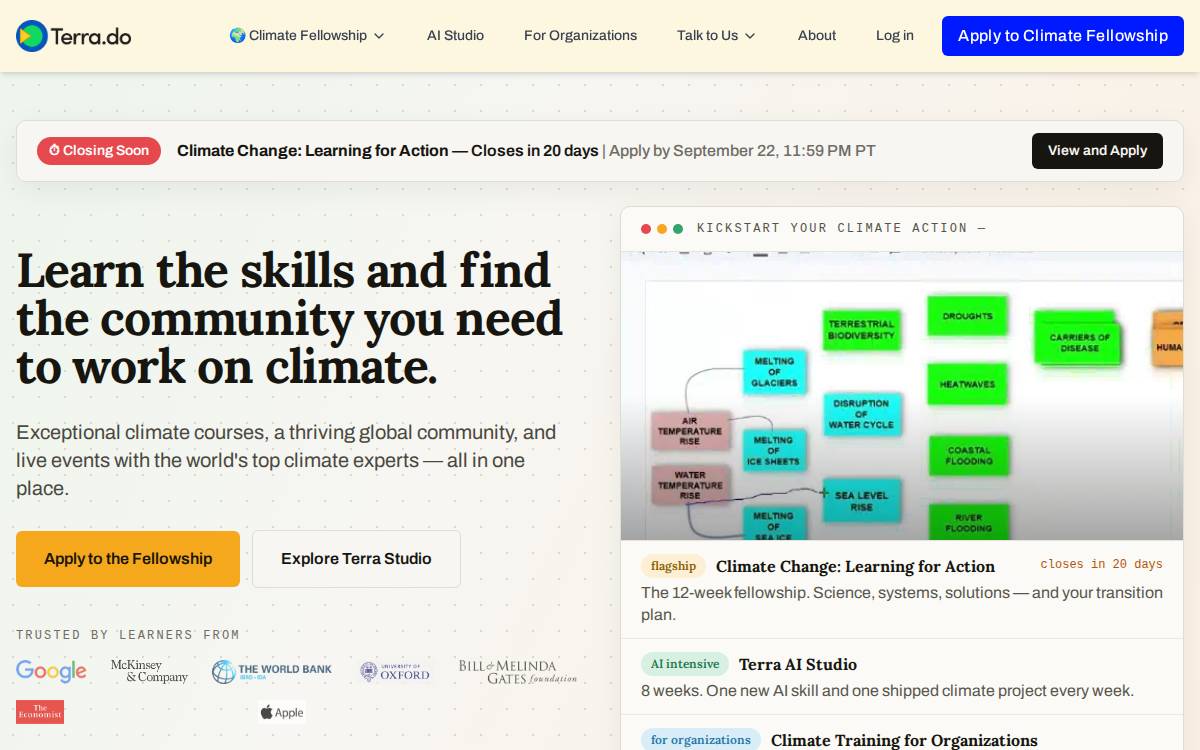
Task: Expand the Climate Fellowship menu chevron
Action: pos(379,36)
